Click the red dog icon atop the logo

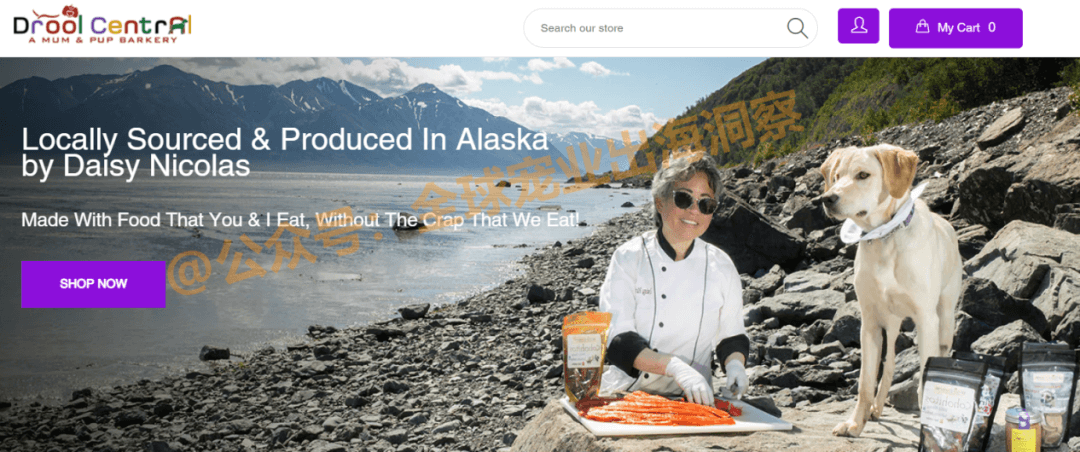70,12
